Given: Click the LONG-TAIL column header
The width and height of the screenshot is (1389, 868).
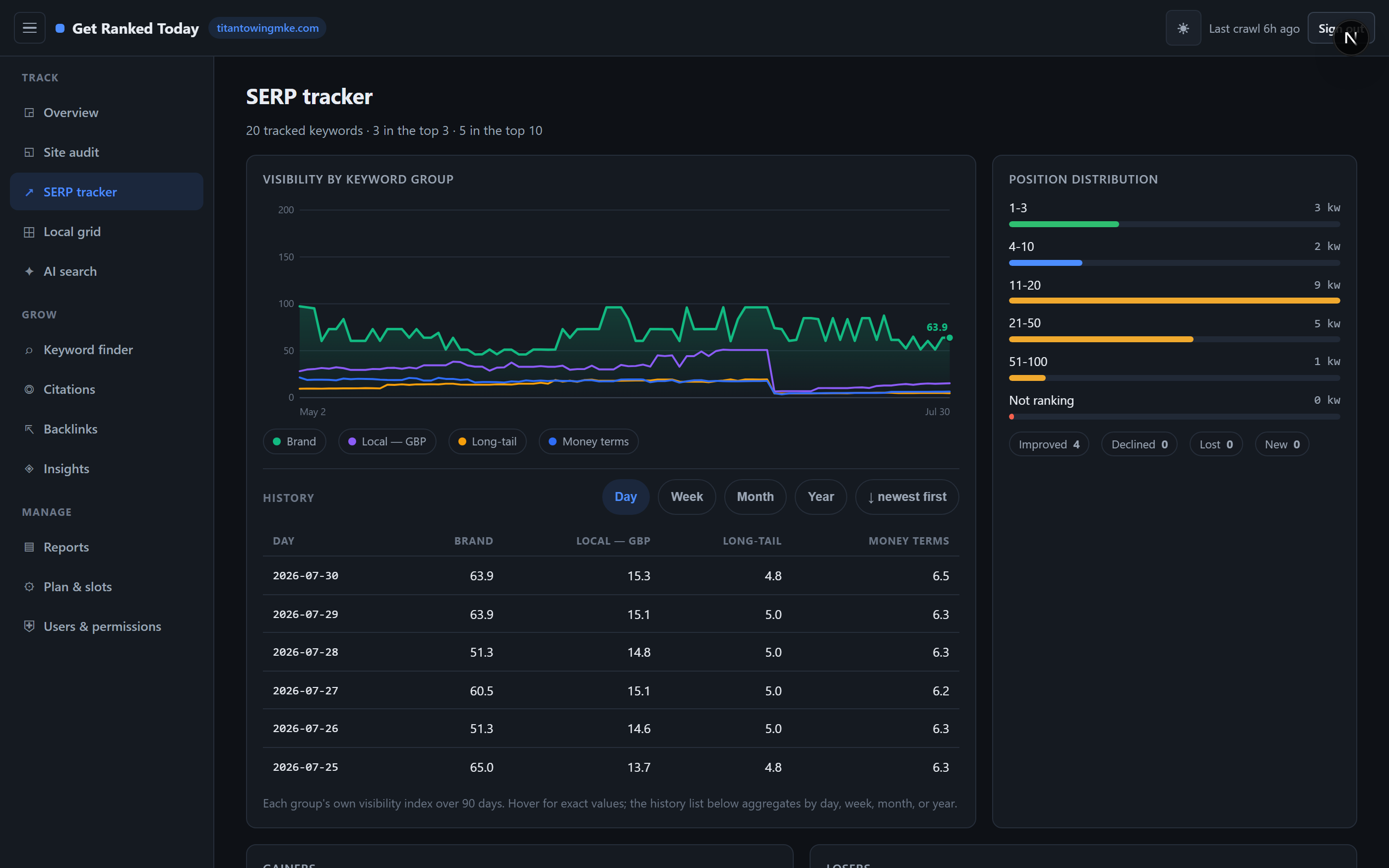Looking at the screenshot, I should pos(752,541).
